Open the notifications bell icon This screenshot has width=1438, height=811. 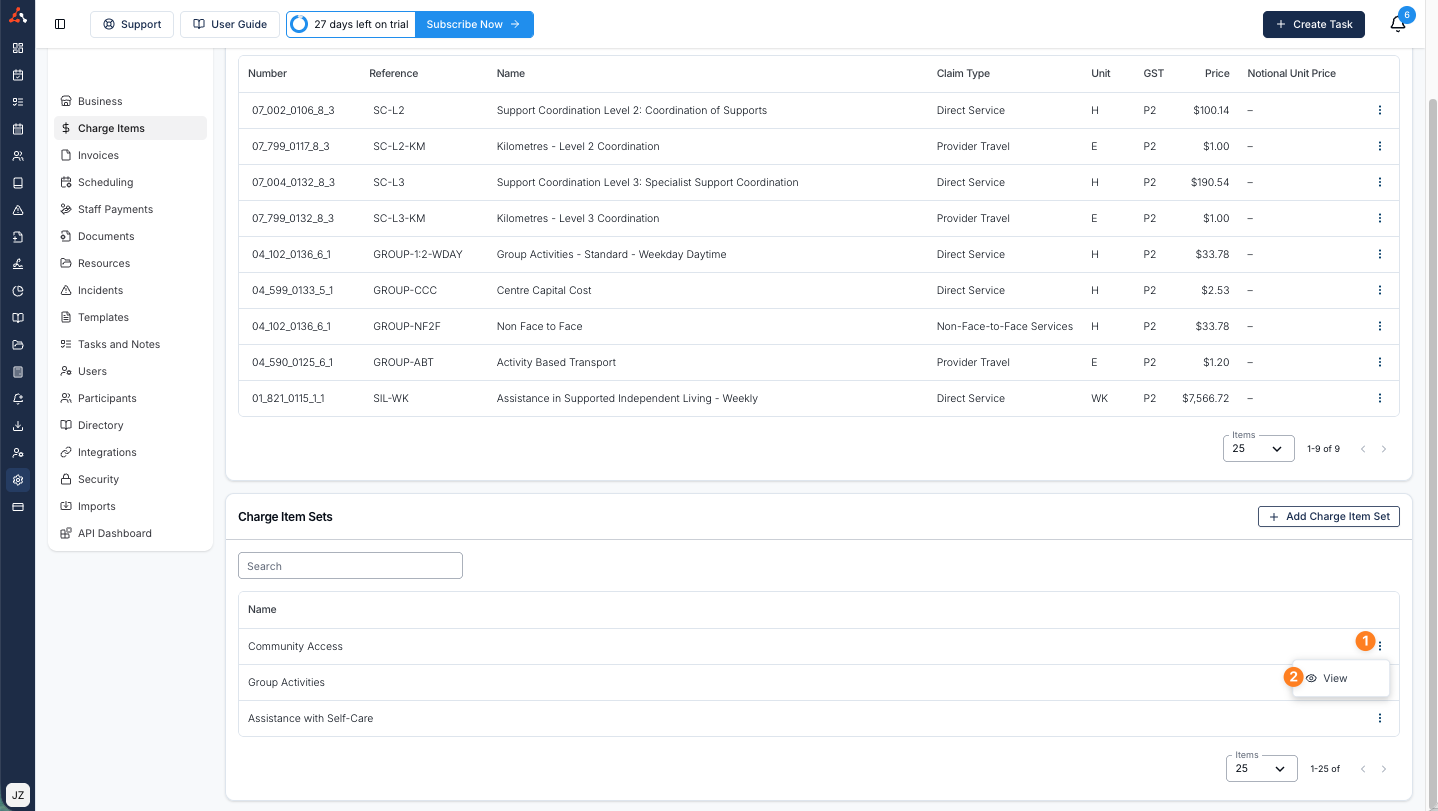point(1398,25)
